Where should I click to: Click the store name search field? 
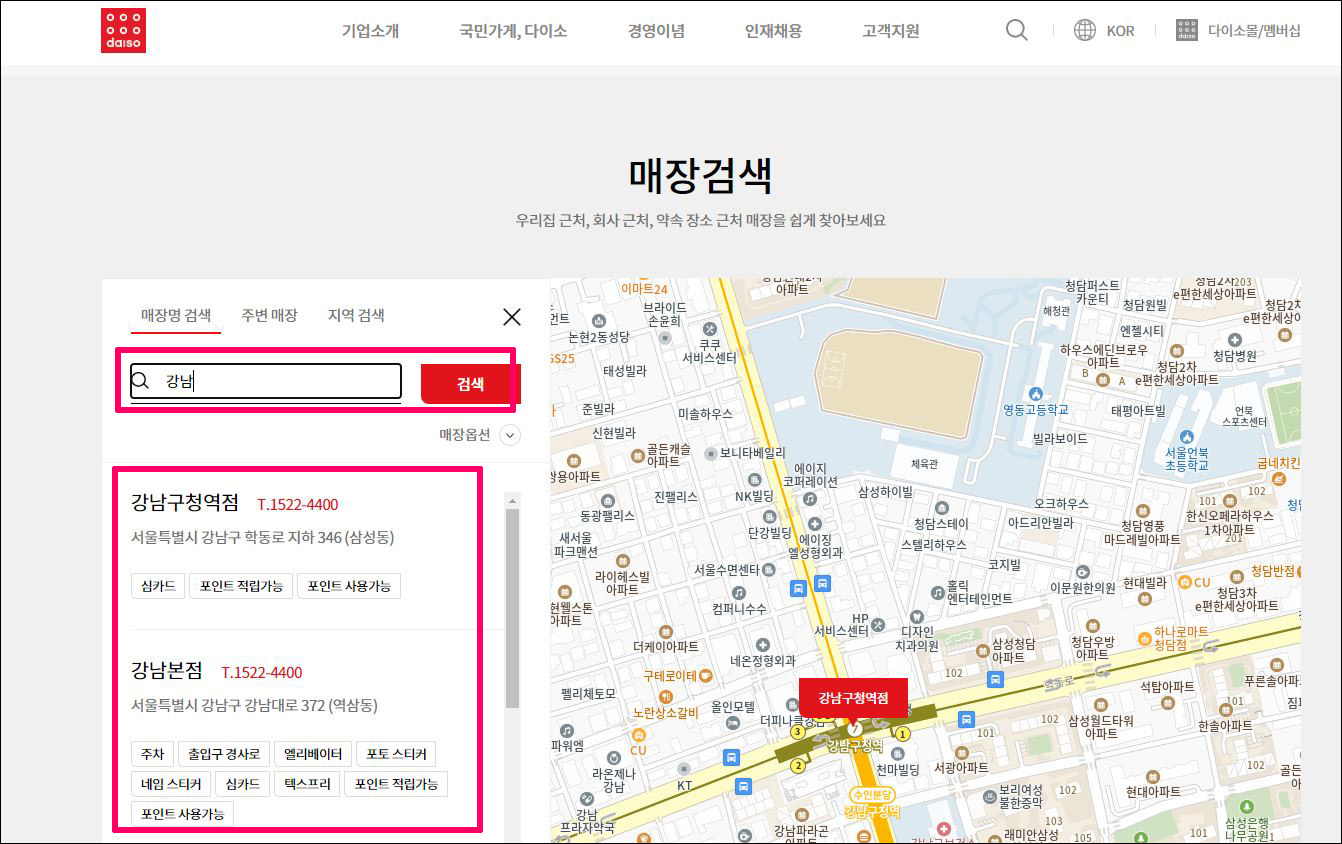(266, 381)
